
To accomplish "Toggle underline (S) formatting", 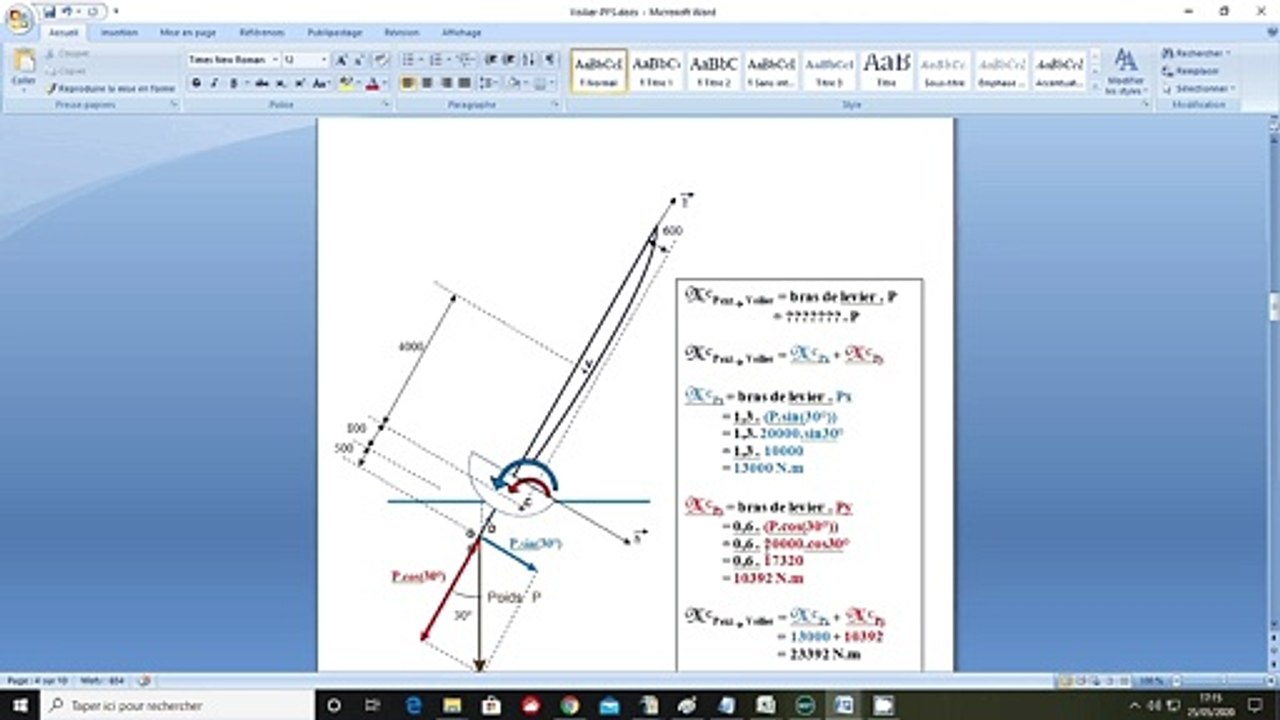I will point(235,83).
